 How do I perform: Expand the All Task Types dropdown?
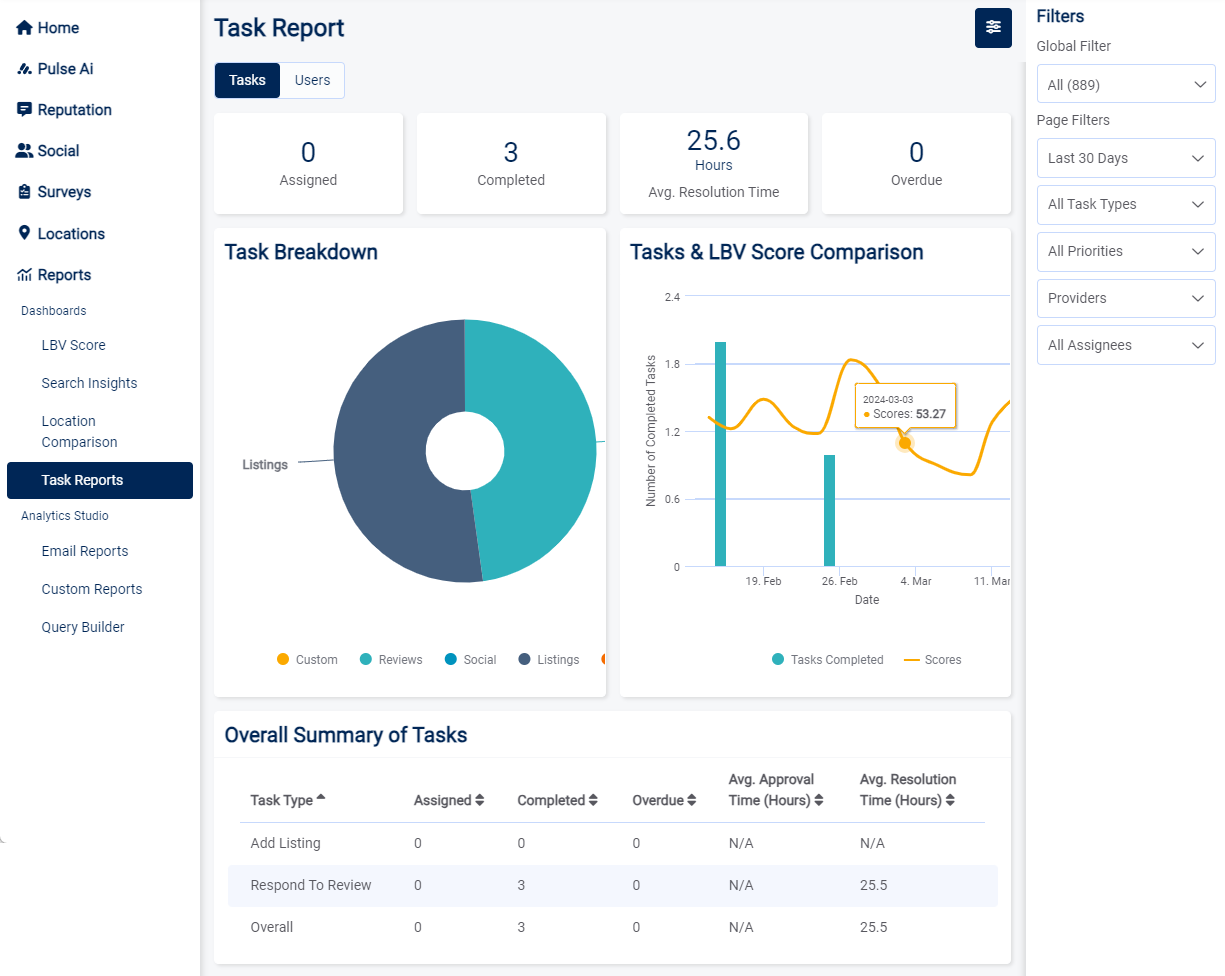tap(1126, 205)
